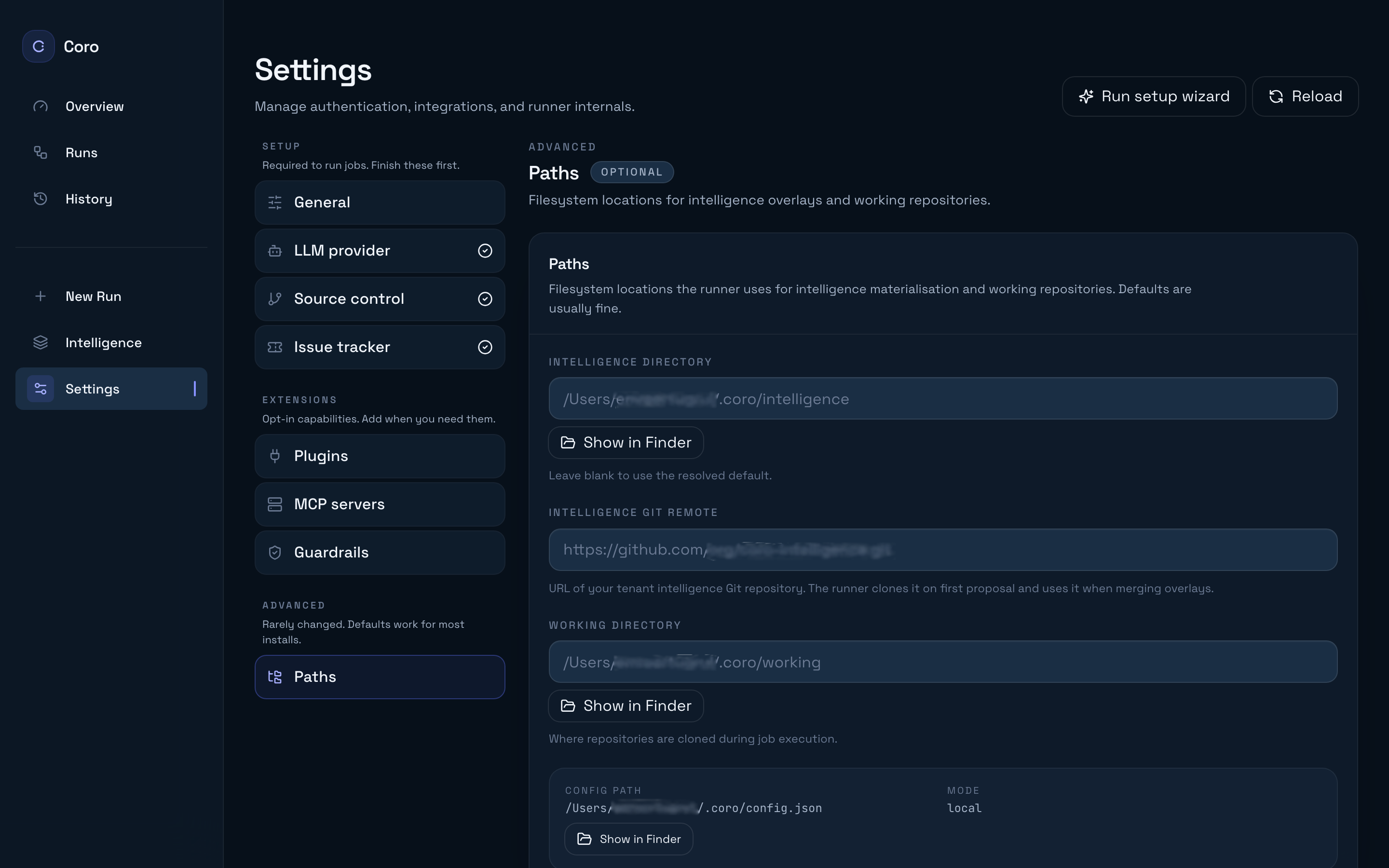Click the Source control branch icon
The image size is (1389, 868).
[x=275, y=298]
